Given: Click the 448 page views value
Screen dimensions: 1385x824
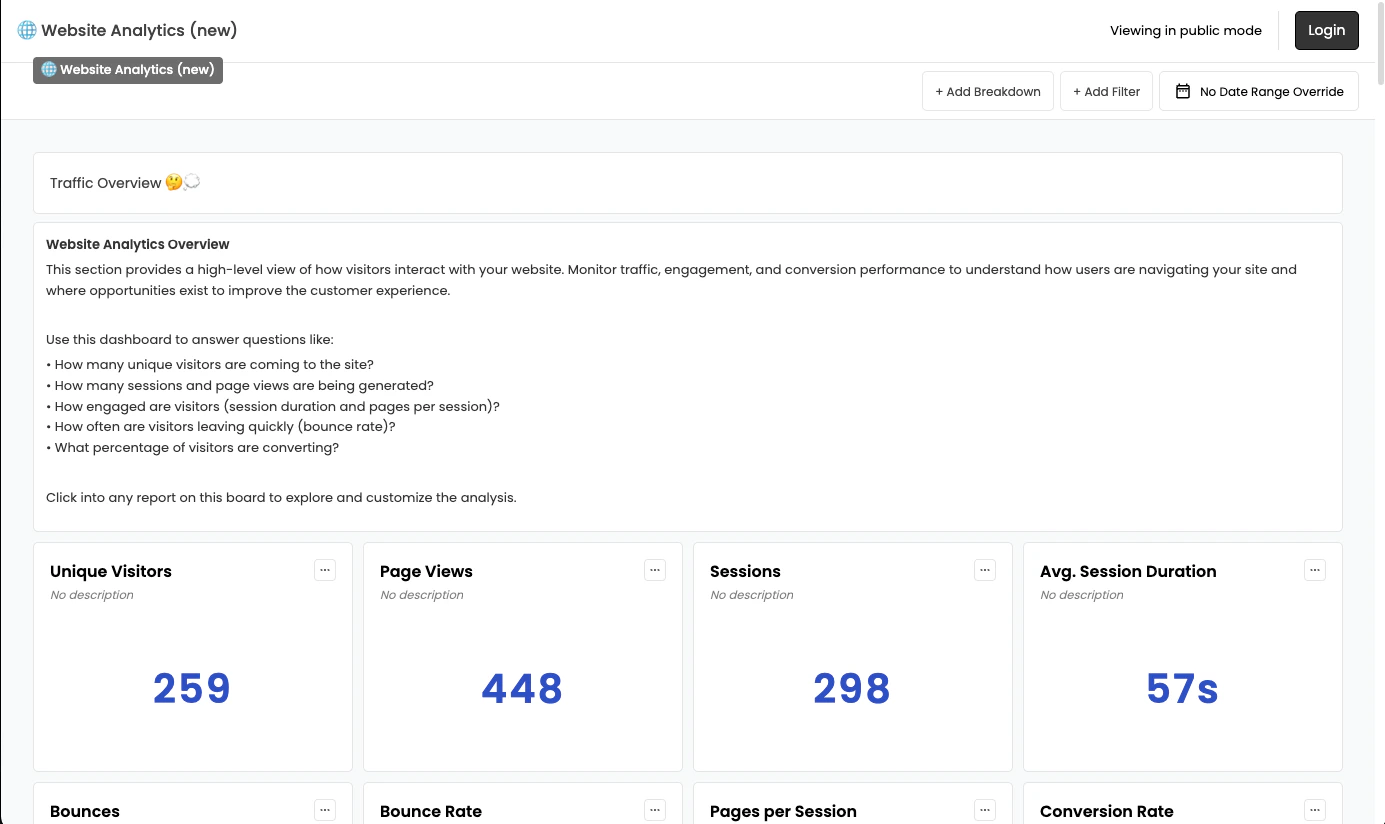Looking at the screenshot, I should tap(522, 689).
